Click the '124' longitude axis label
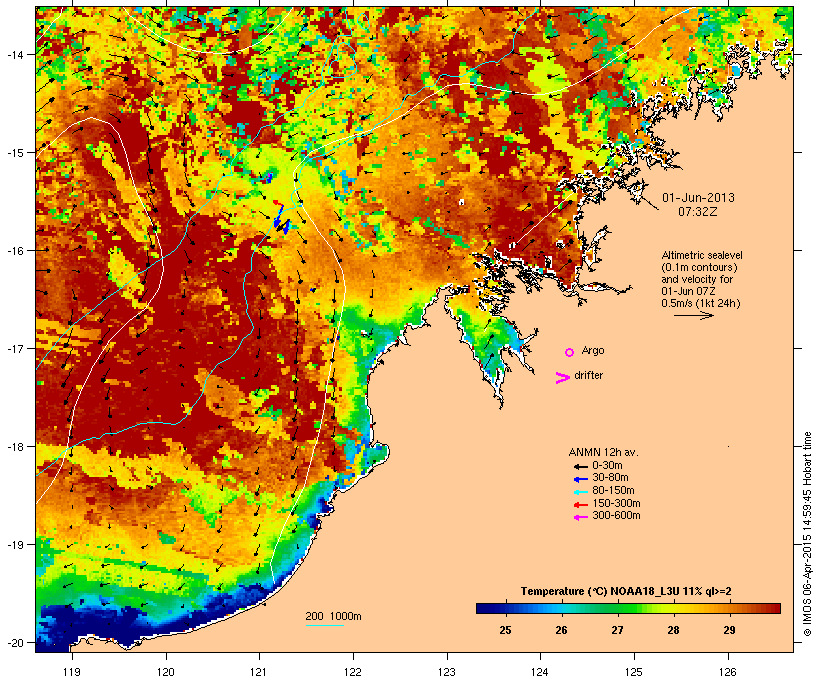This screenshot has width=820, height=680. [540, 672]
